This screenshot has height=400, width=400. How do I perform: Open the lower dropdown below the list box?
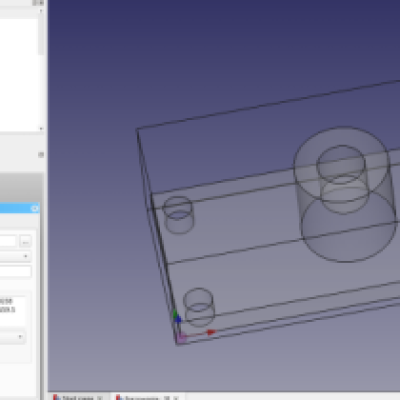[12, 337]
